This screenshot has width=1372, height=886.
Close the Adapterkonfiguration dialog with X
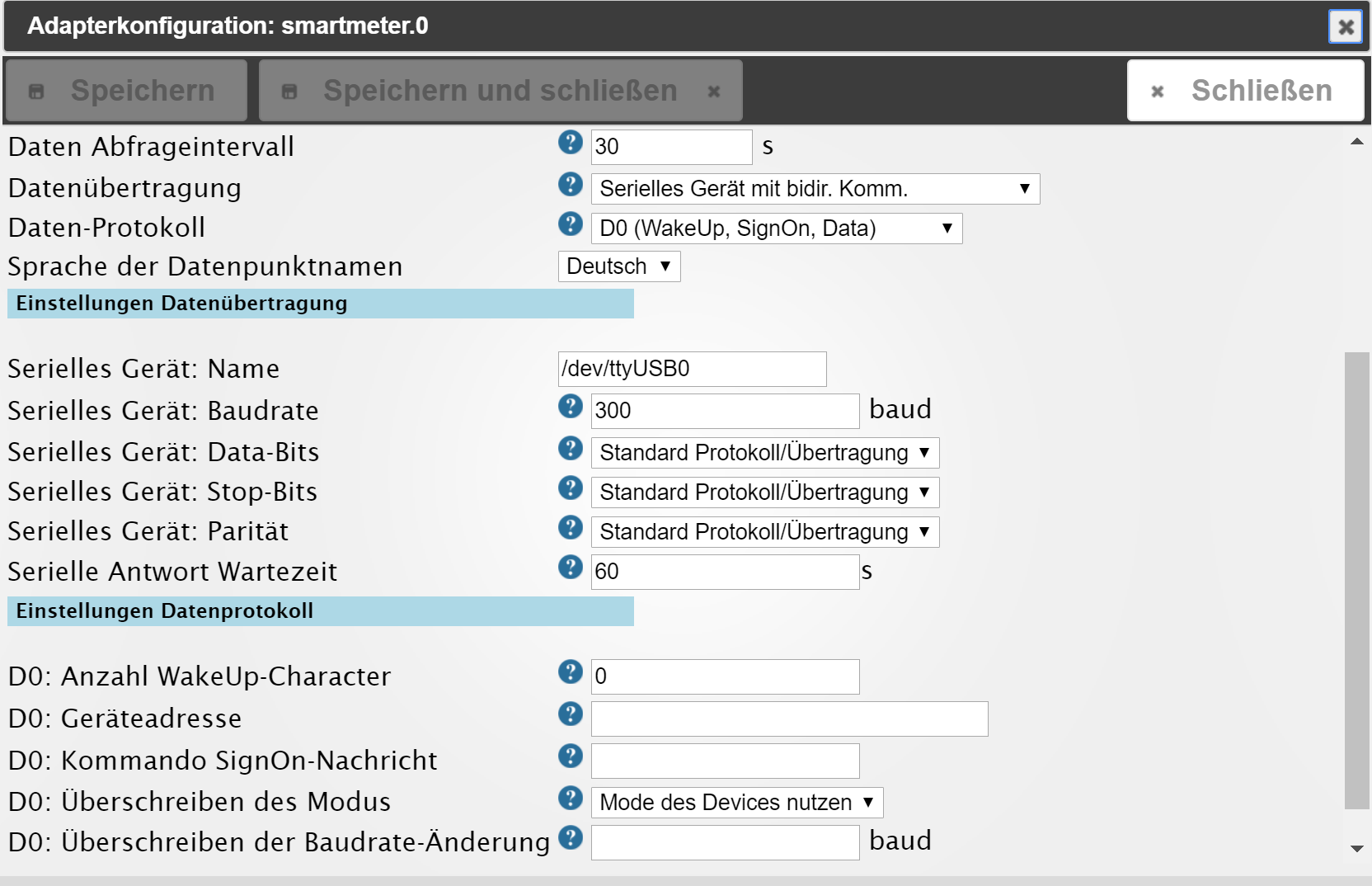point(1346,26)
